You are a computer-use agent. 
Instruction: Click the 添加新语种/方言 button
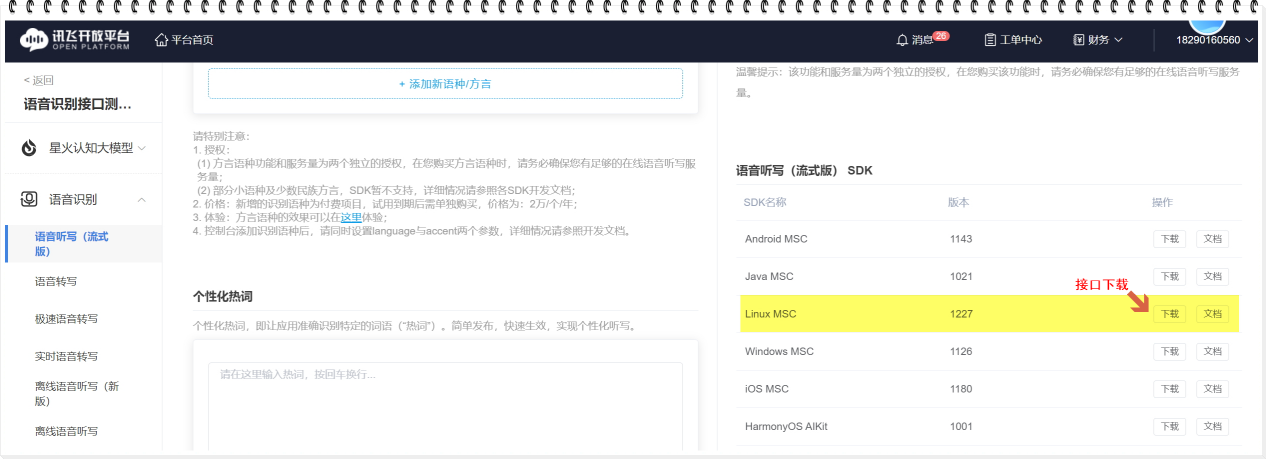[445, 83]
